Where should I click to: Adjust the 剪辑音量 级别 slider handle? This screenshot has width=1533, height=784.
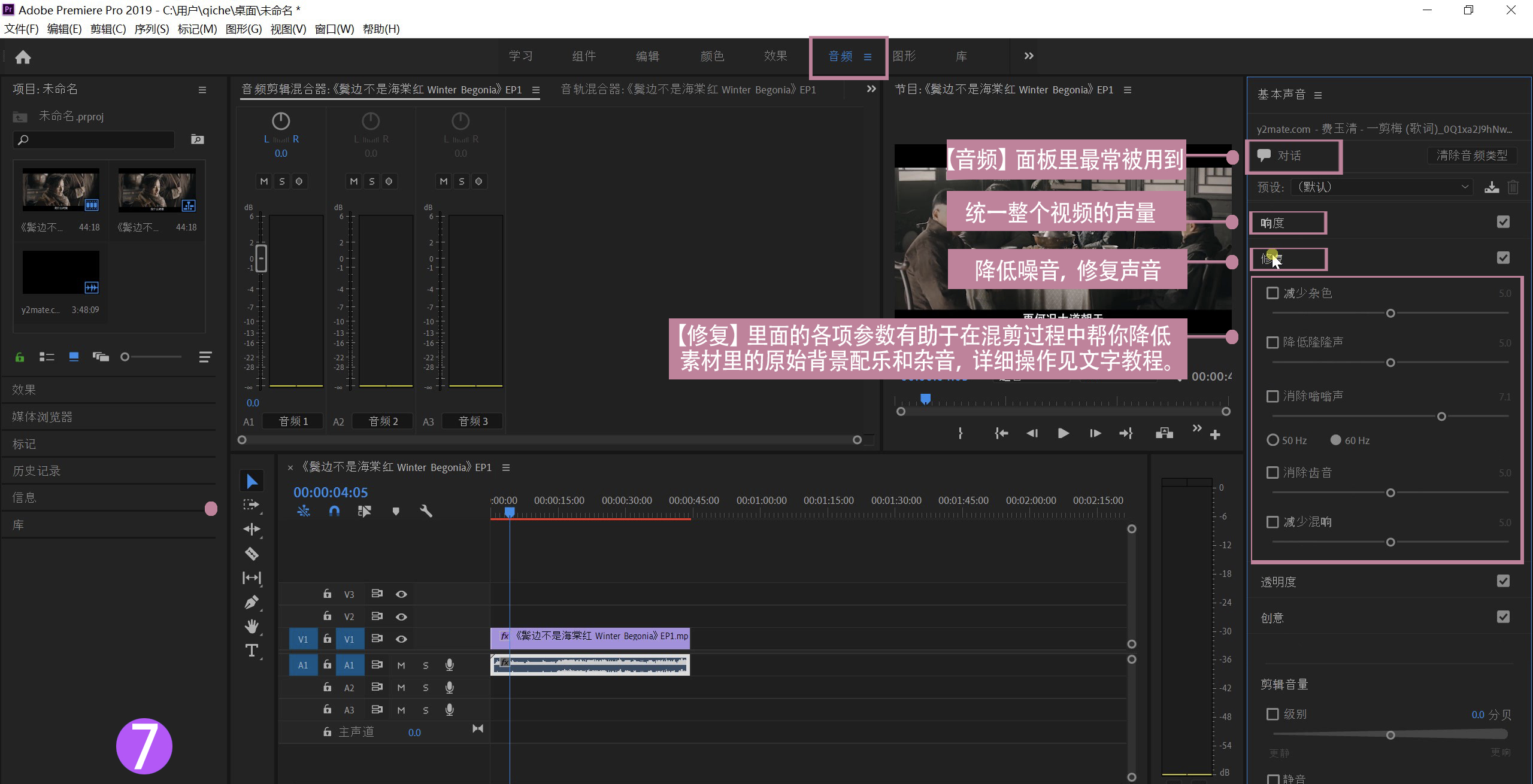click(1390, 735)
